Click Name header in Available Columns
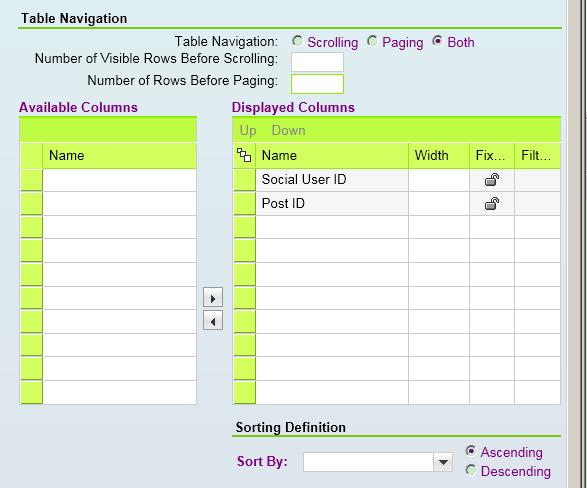The image size is (587, 488). [x=119, y=156]
